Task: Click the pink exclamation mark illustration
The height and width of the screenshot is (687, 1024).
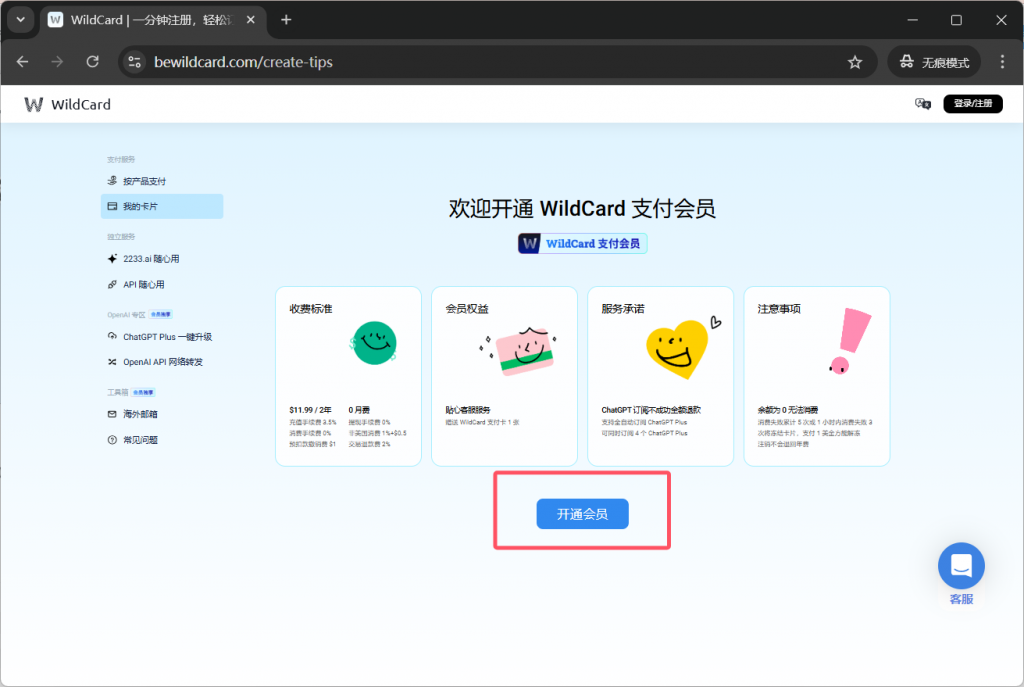Action: coord(850,340)
